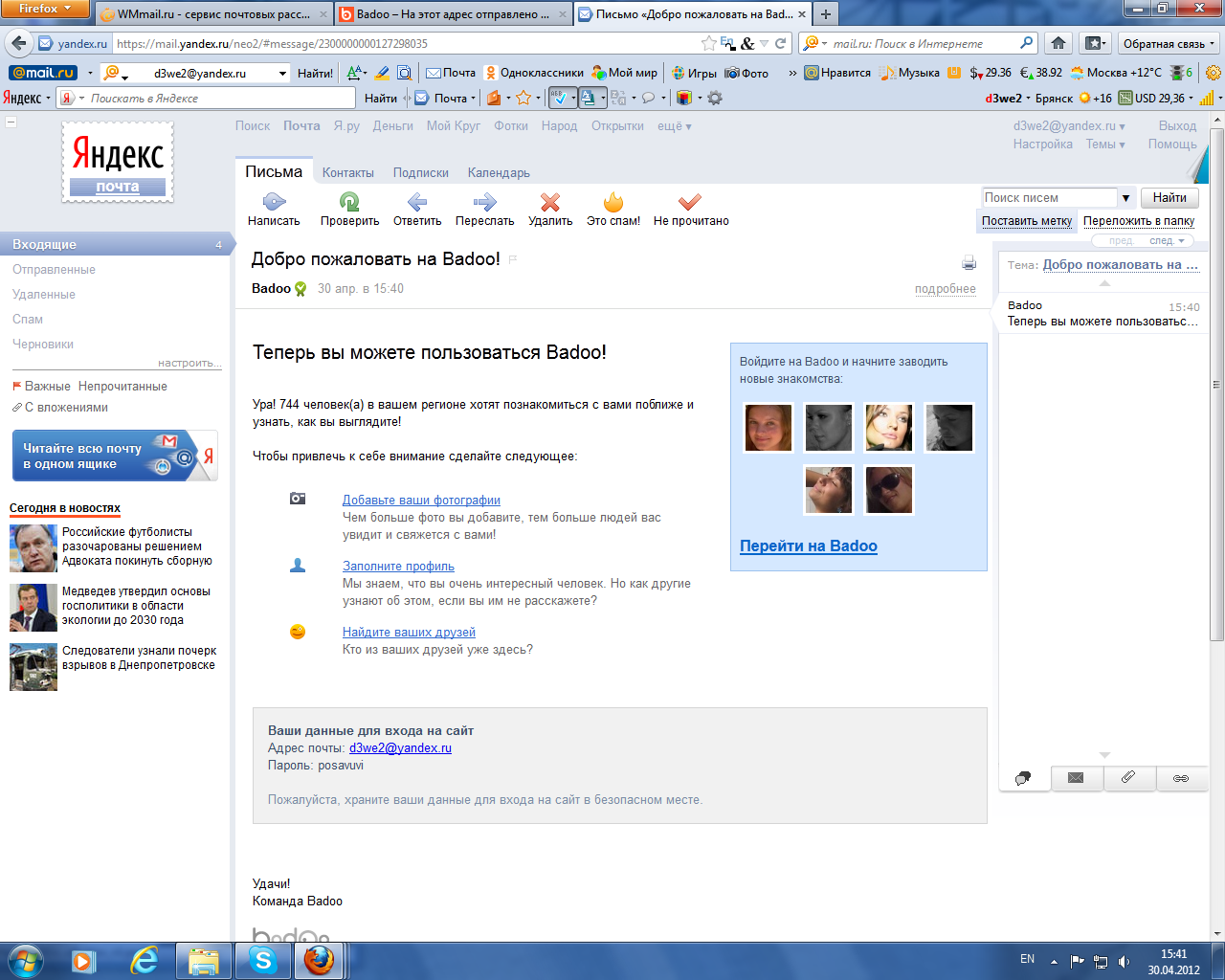Image resolution: width=1225 pixels, height=980 pixels.
Task: Open conversation view icon in thread panel
Action: (1024, 778)
